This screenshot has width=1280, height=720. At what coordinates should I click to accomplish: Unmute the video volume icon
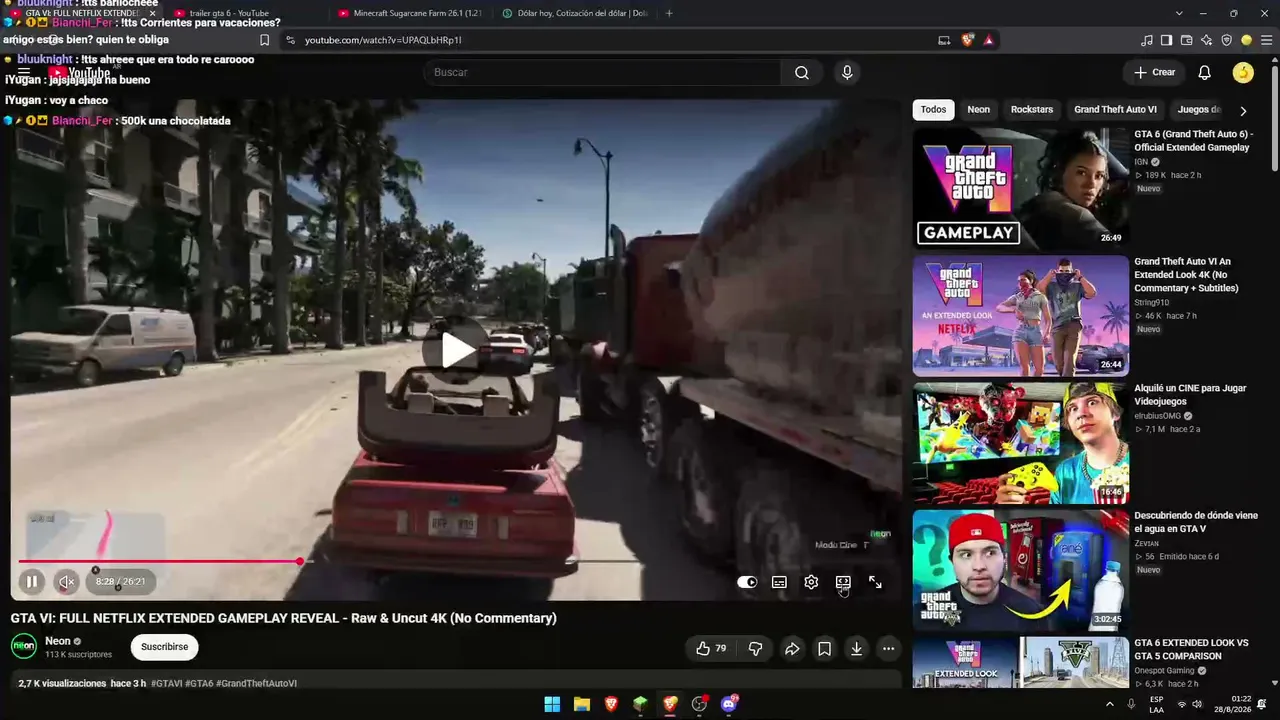(x=66, y=581)
